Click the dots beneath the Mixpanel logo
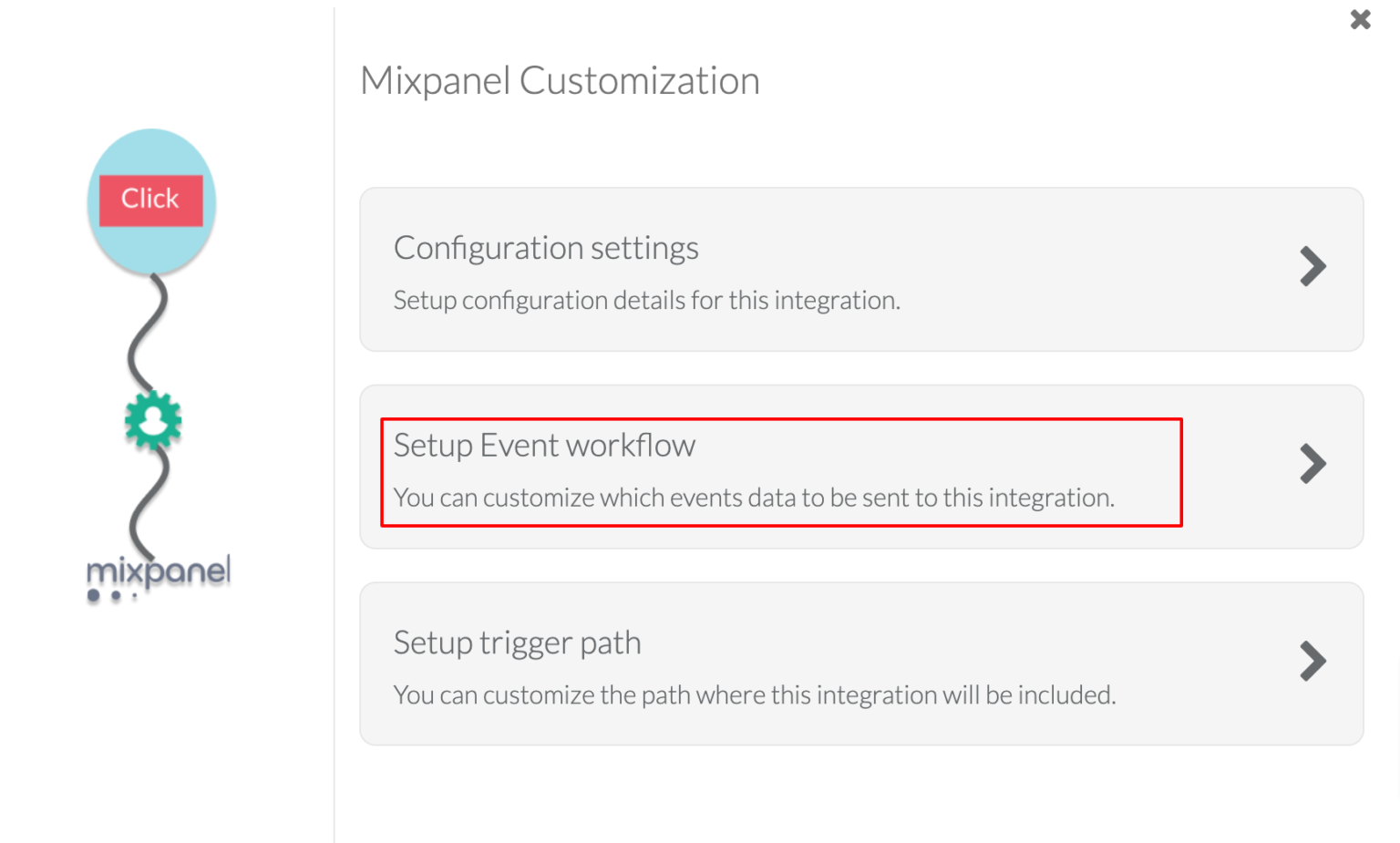The image size is (1400, 843). tap(113, 597)
